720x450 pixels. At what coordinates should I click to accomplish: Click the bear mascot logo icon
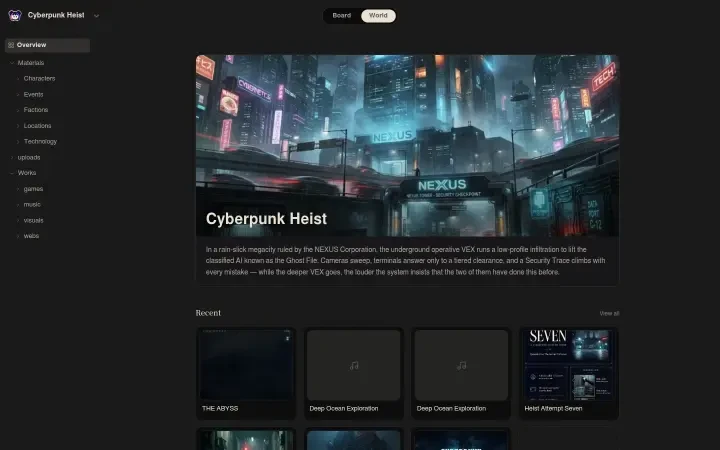pos(15,16)
